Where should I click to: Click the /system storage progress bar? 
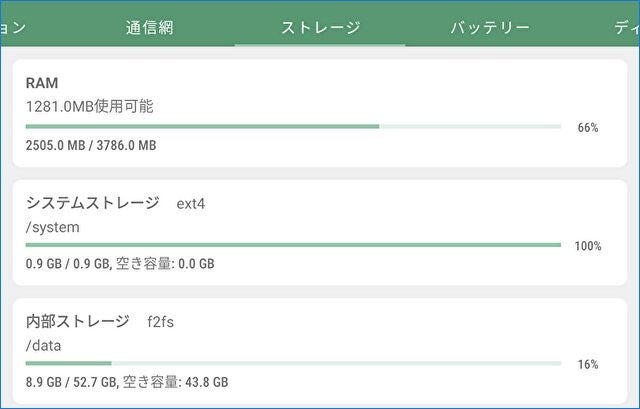(x=292, y=245)
